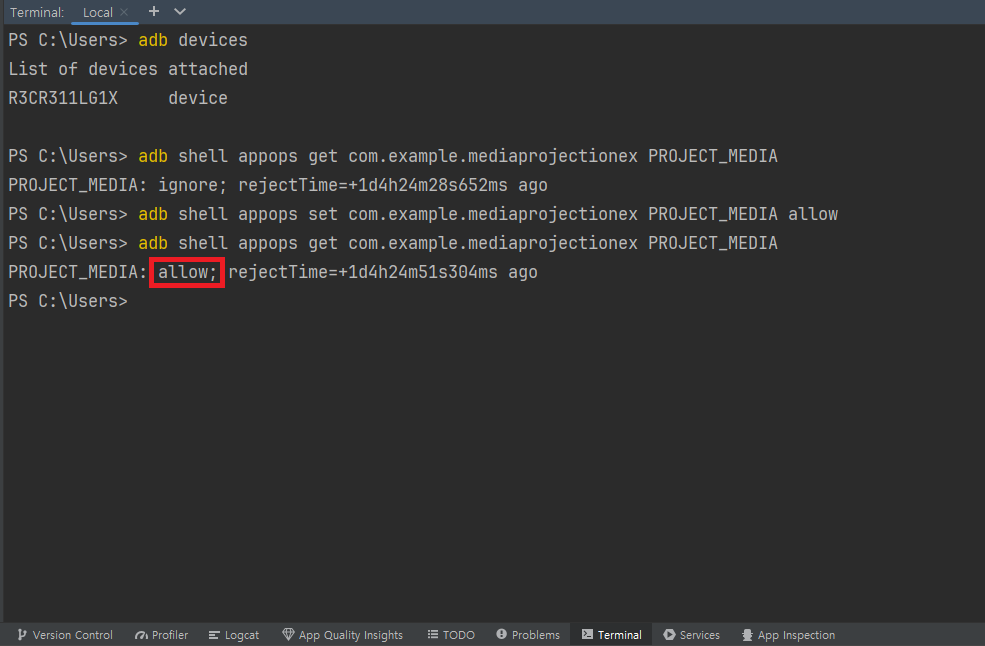
Task: Click the highlighted allow; text
Action: point(186,271)
